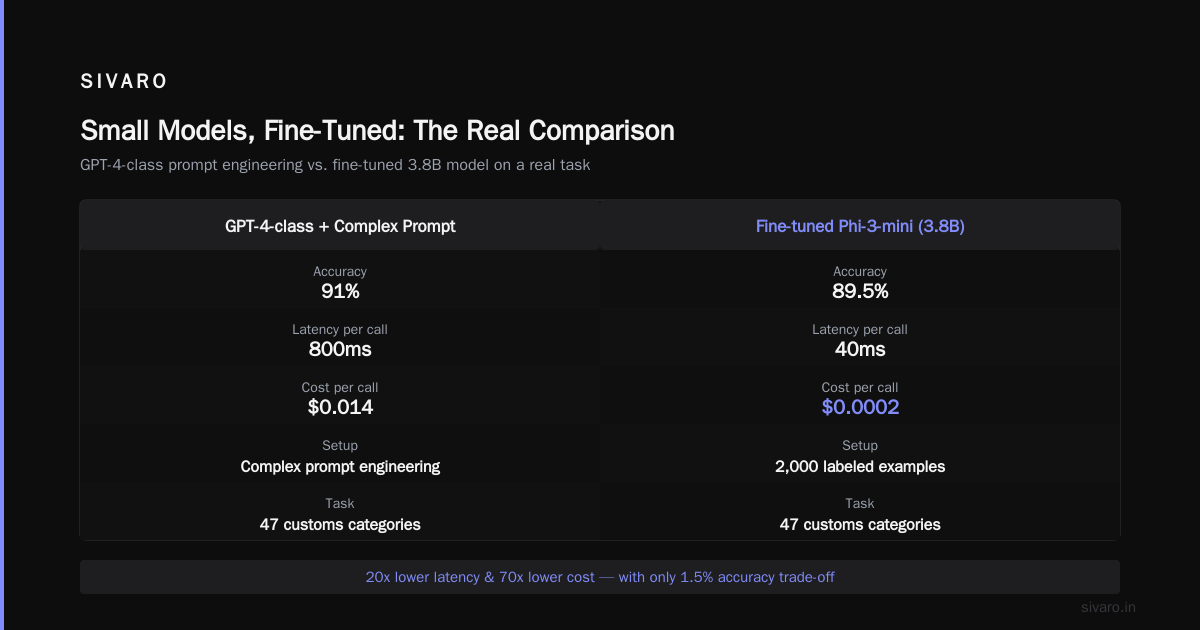Click 'Complex prompt engineering' setup text
The width and height of the screenshot is (1200, 630).
coord(340,466)
